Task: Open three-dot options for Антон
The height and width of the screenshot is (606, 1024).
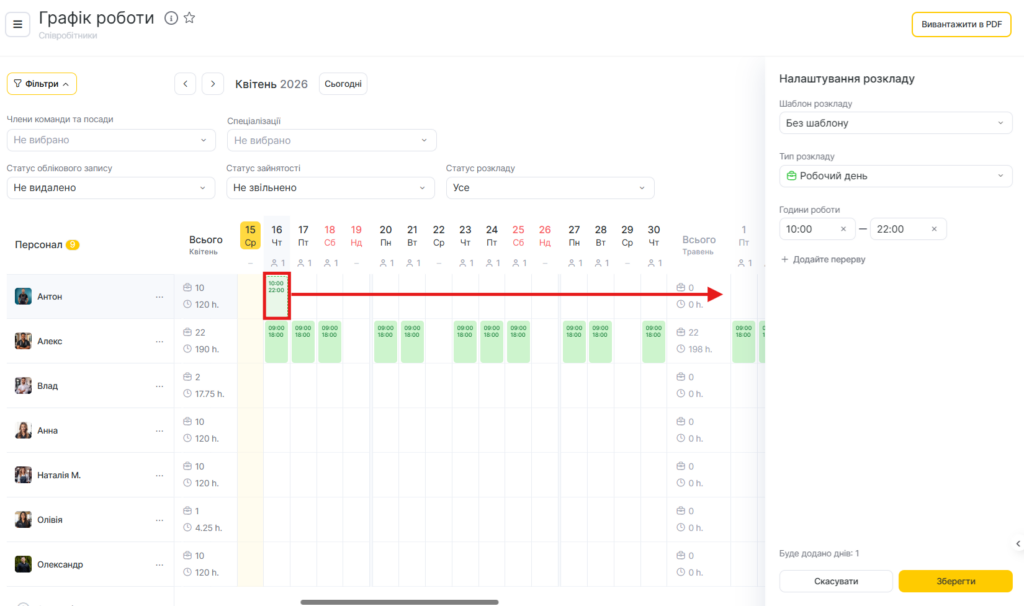Action: coord(159,297)
